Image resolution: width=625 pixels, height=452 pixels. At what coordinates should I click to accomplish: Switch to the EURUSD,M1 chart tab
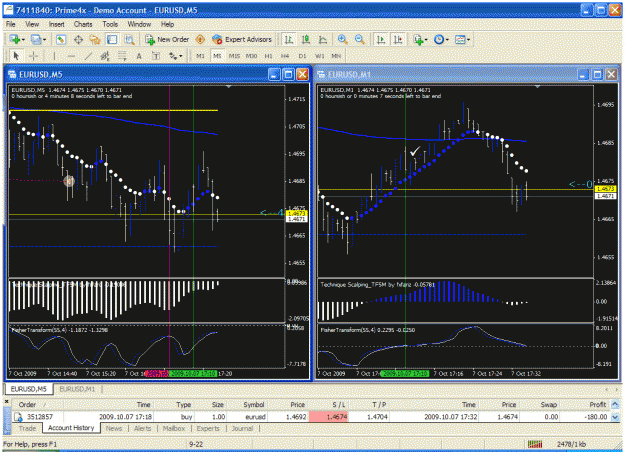coord(77,389)
